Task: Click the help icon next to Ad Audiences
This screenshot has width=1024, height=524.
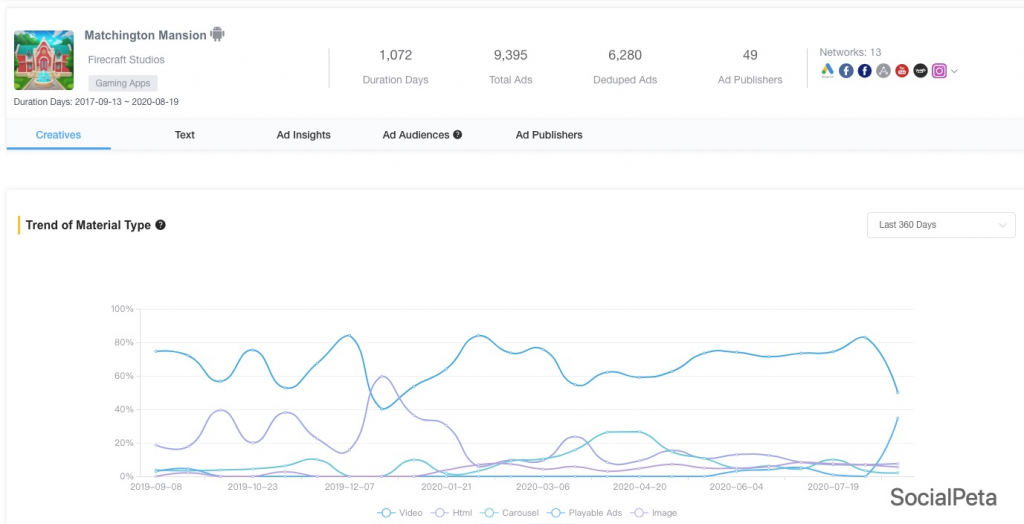Action: pos(457,135)
